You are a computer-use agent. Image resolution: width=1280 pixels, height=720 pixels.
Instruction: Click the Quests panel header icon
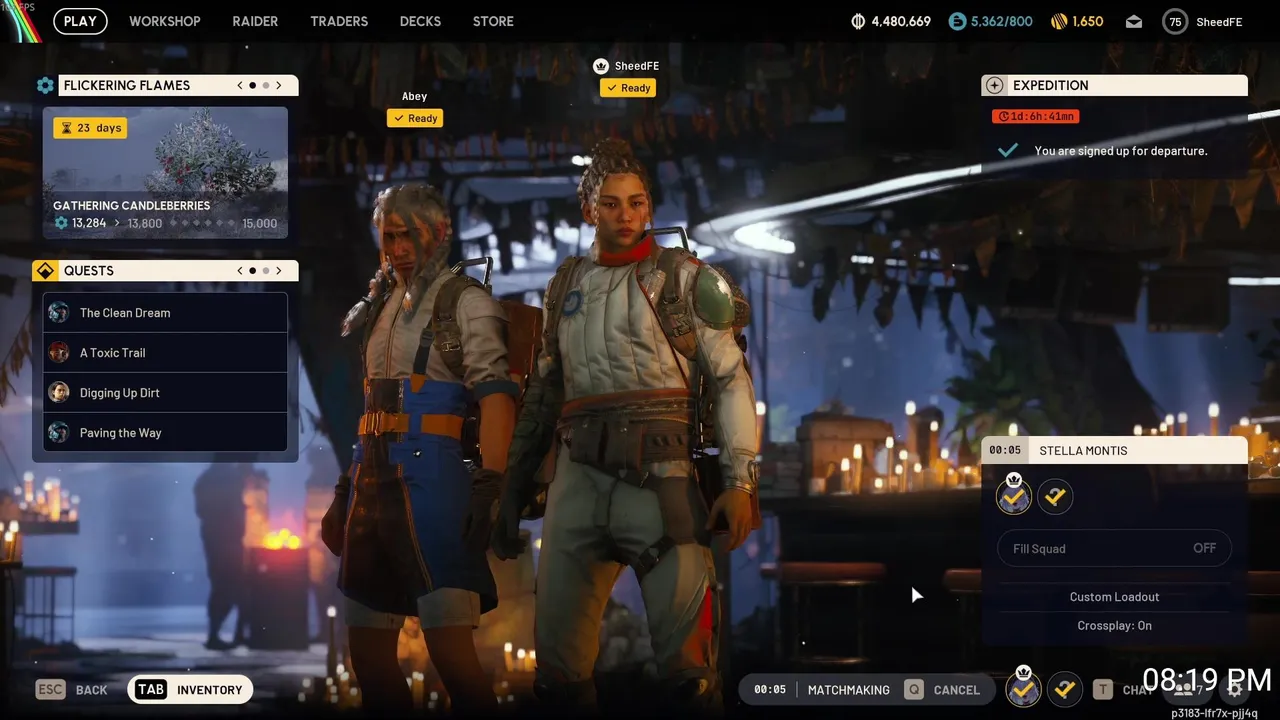[45, 271]
